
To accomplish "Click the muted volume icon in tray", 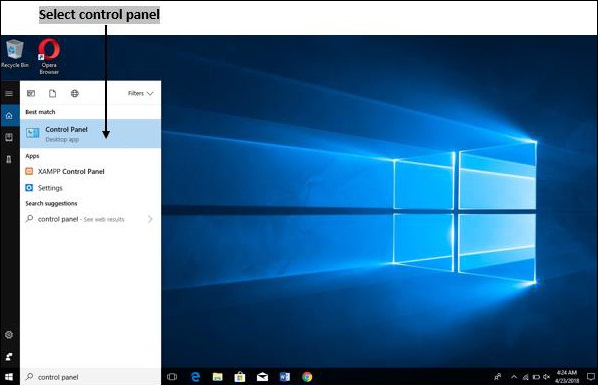I will (547, 377).
